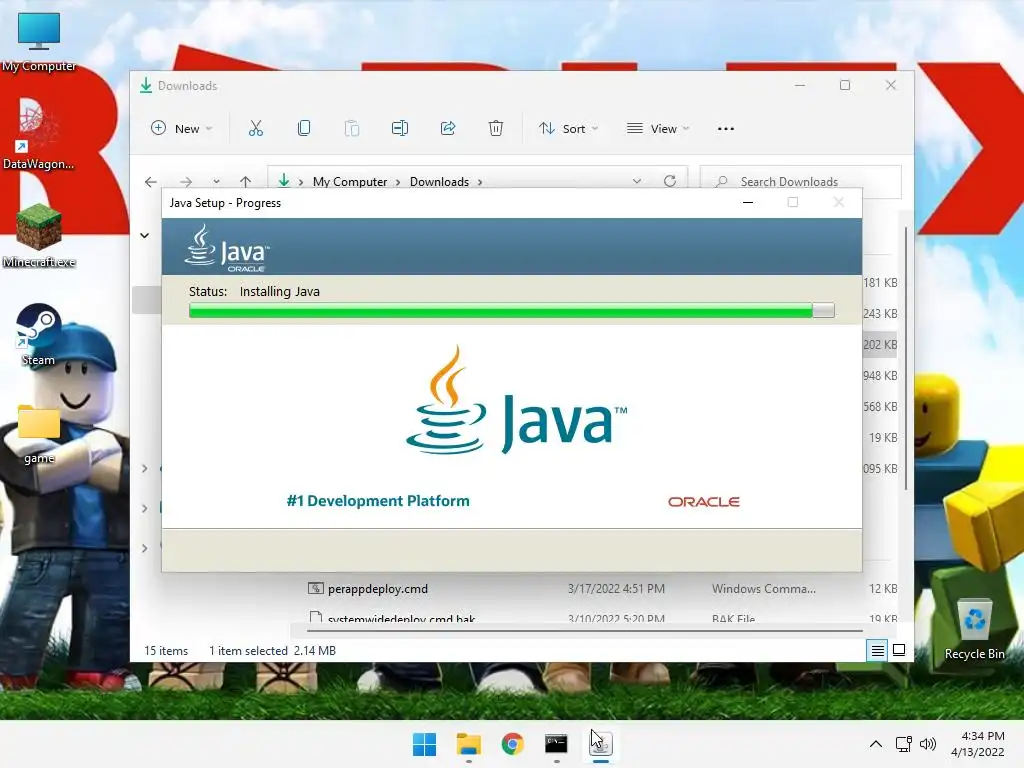The image size is (1024, 768).
Task: Open the See more ellipsis menu
Action: [726, 129]
